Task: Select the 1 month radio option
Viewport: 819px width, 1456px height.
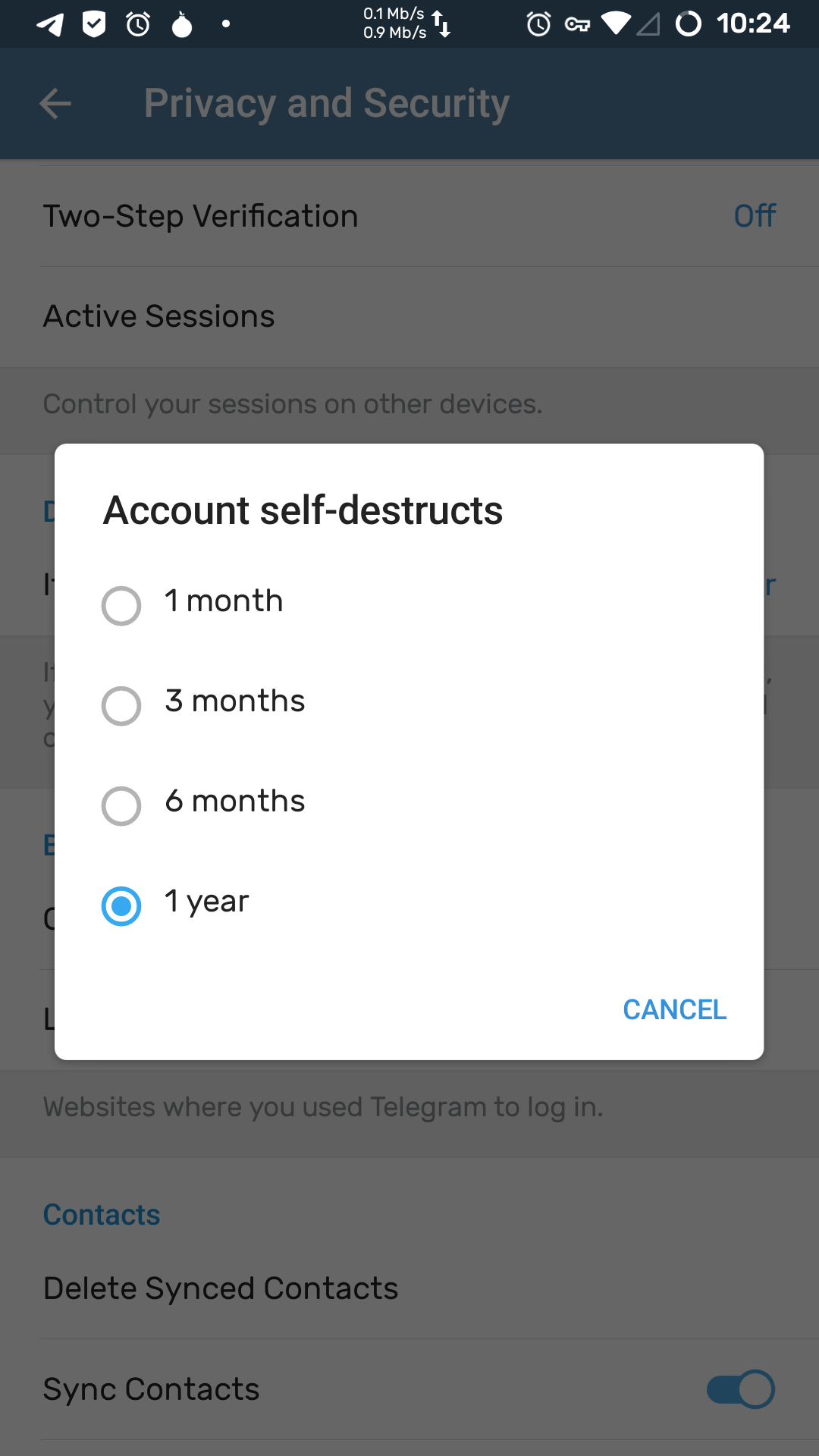Action: [x=121, y=605]
